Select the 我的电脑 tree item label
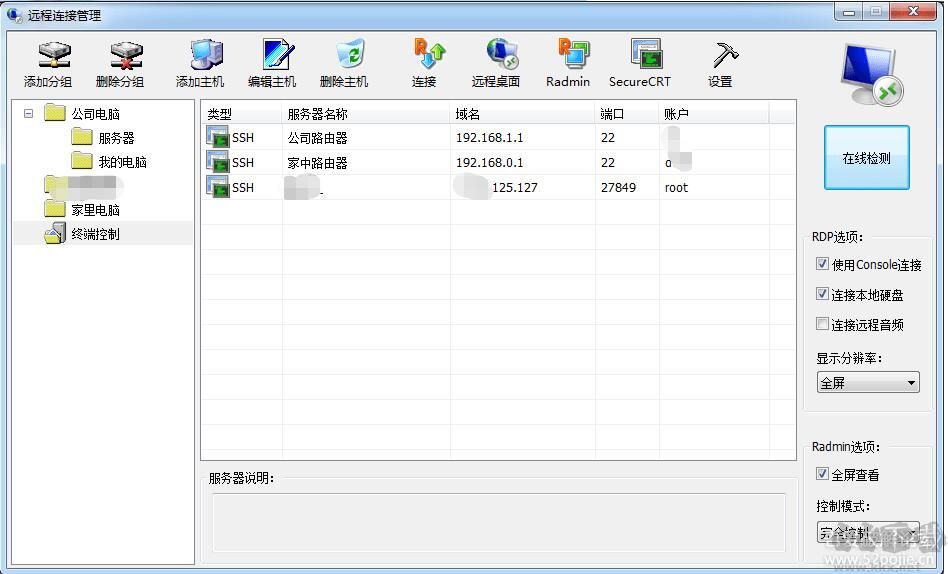 tap(123, 162)
